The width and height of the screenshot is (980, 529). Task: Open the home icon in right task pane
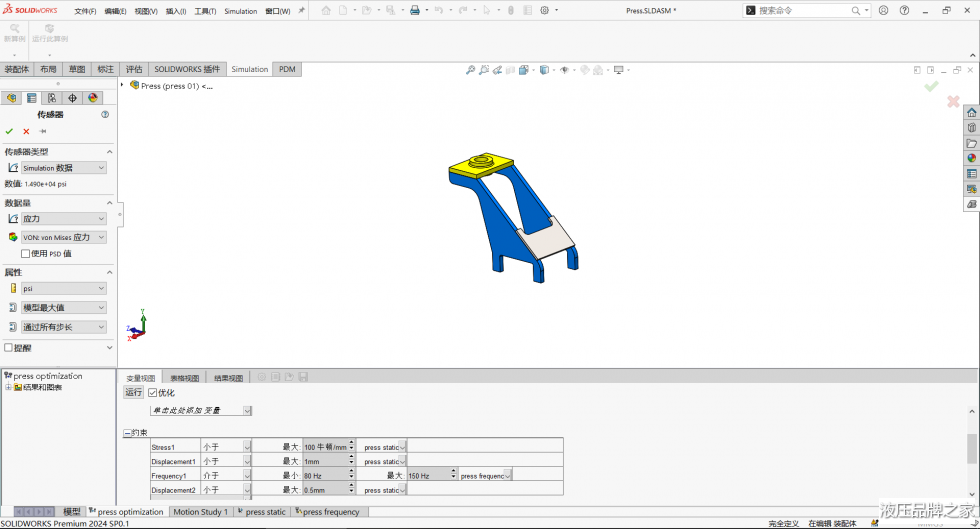point(971,113)
